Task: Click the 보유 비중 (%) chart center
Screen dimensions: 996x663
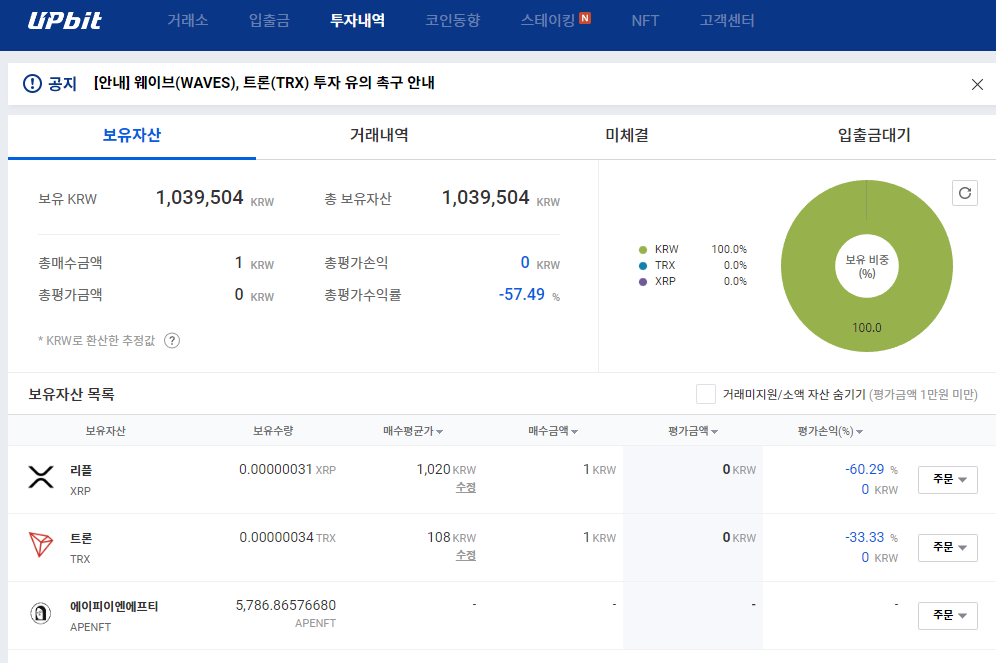Action: (867, 267)
